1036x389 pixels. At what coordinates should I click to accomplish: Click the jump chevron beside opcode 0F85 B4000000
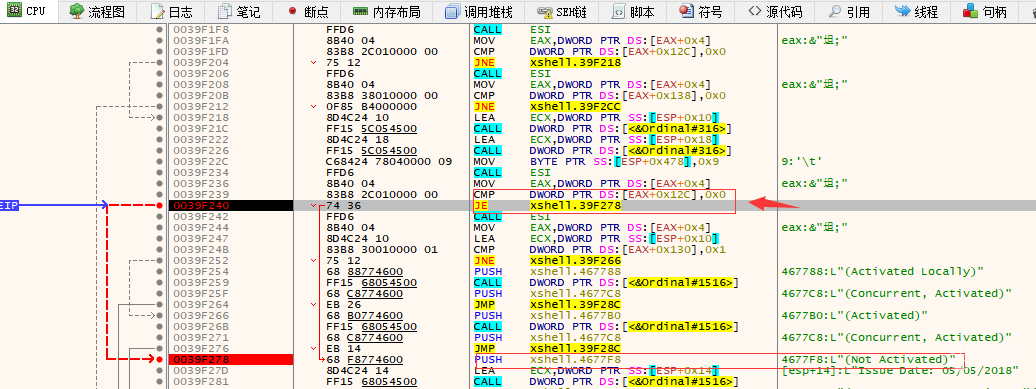[313, 106]
